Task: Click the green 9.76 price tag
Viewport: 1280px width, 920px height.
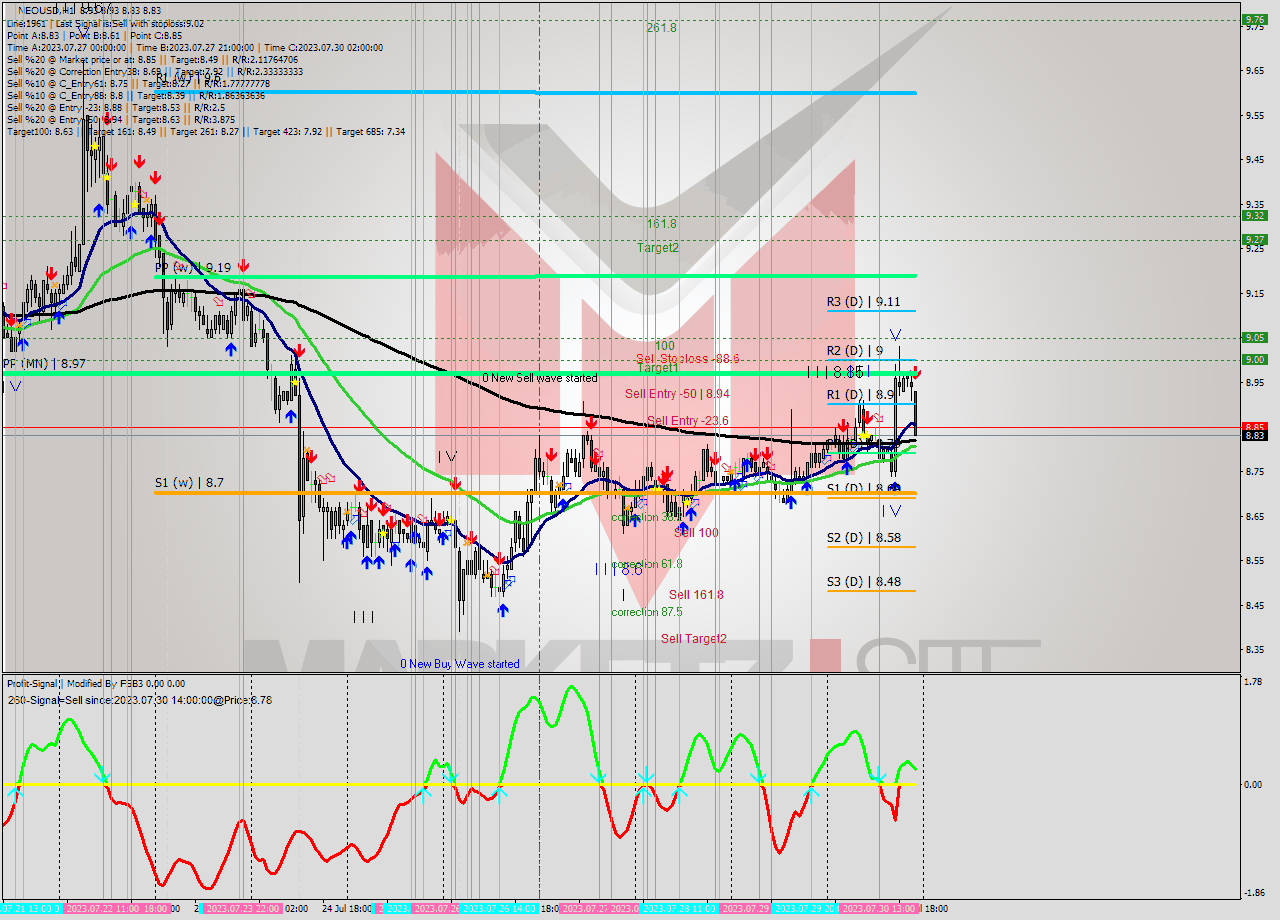Action: [1253, 19]
